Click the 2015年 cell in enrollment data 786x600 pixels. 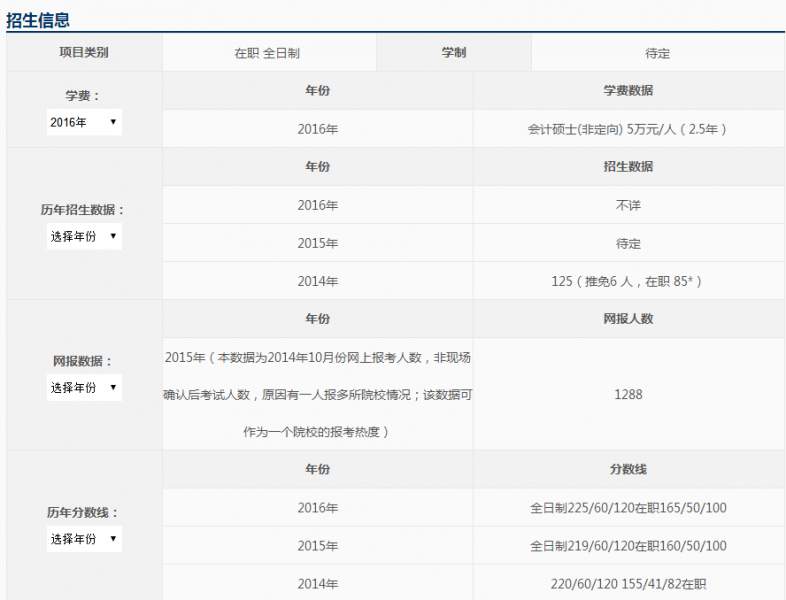pos(318,243)
